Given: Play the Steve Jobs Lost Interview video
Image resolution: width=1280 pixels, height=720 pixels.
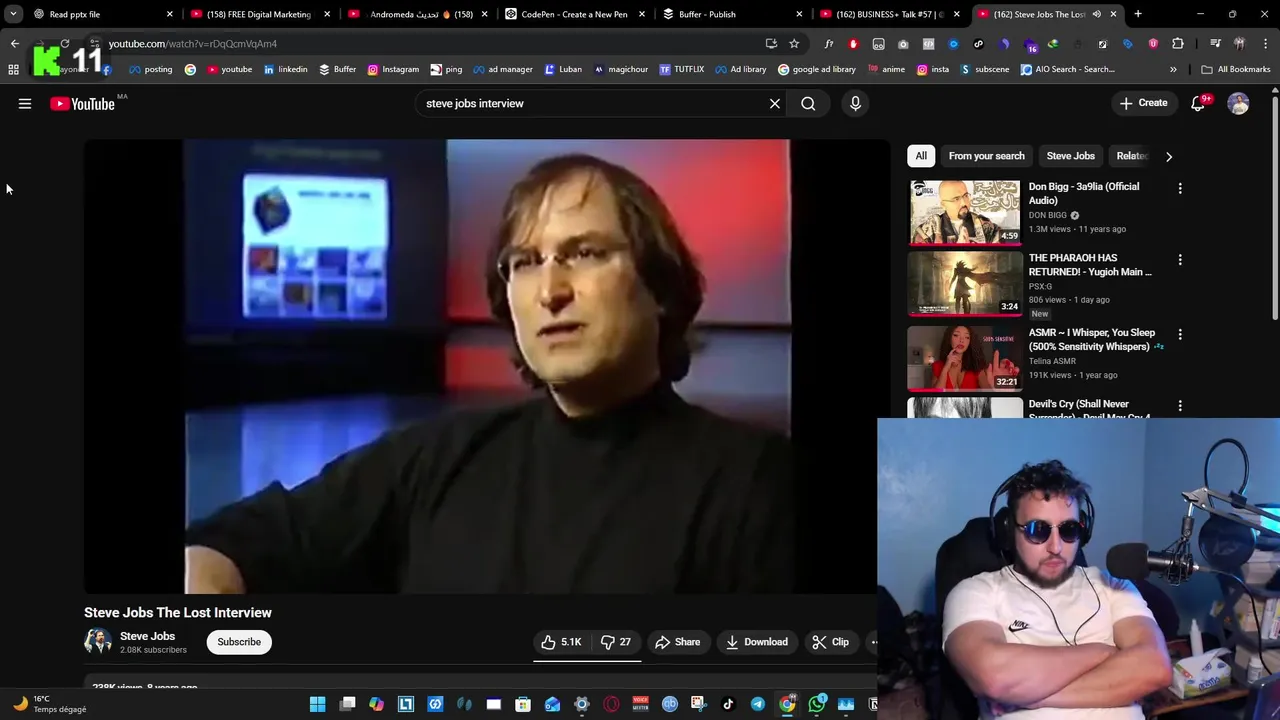Looking at the screenshot, I should [x=487, y=367].
